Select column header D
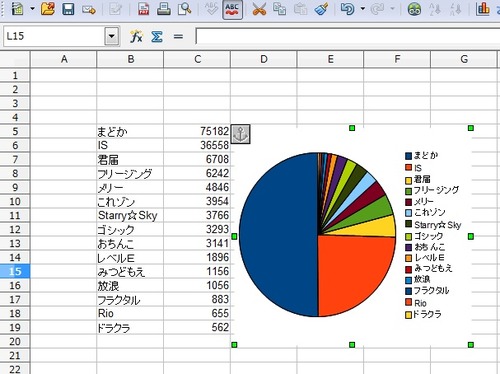This screenshot has width=500, height=374. pyautogui.click(x=264, y=59)
